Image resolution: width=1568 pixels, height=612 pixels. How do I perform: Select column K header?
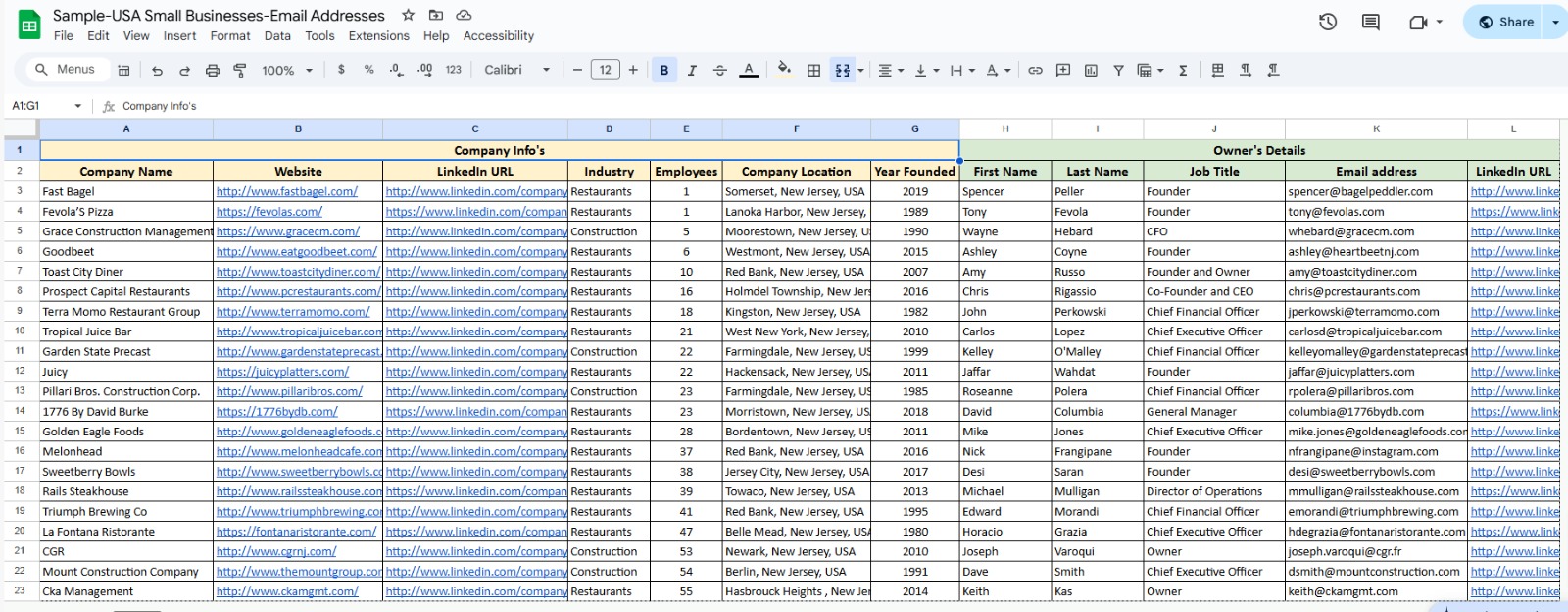coord(1376,128)
